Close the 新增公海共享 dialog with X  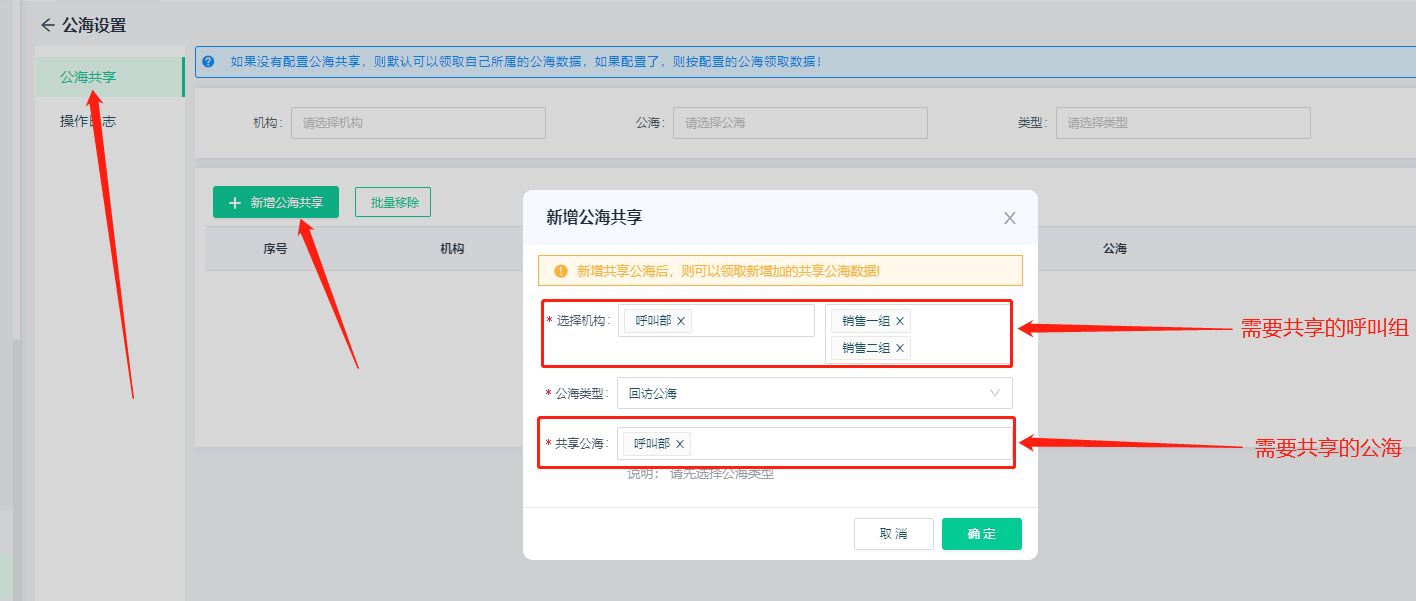coord(1009,218)
